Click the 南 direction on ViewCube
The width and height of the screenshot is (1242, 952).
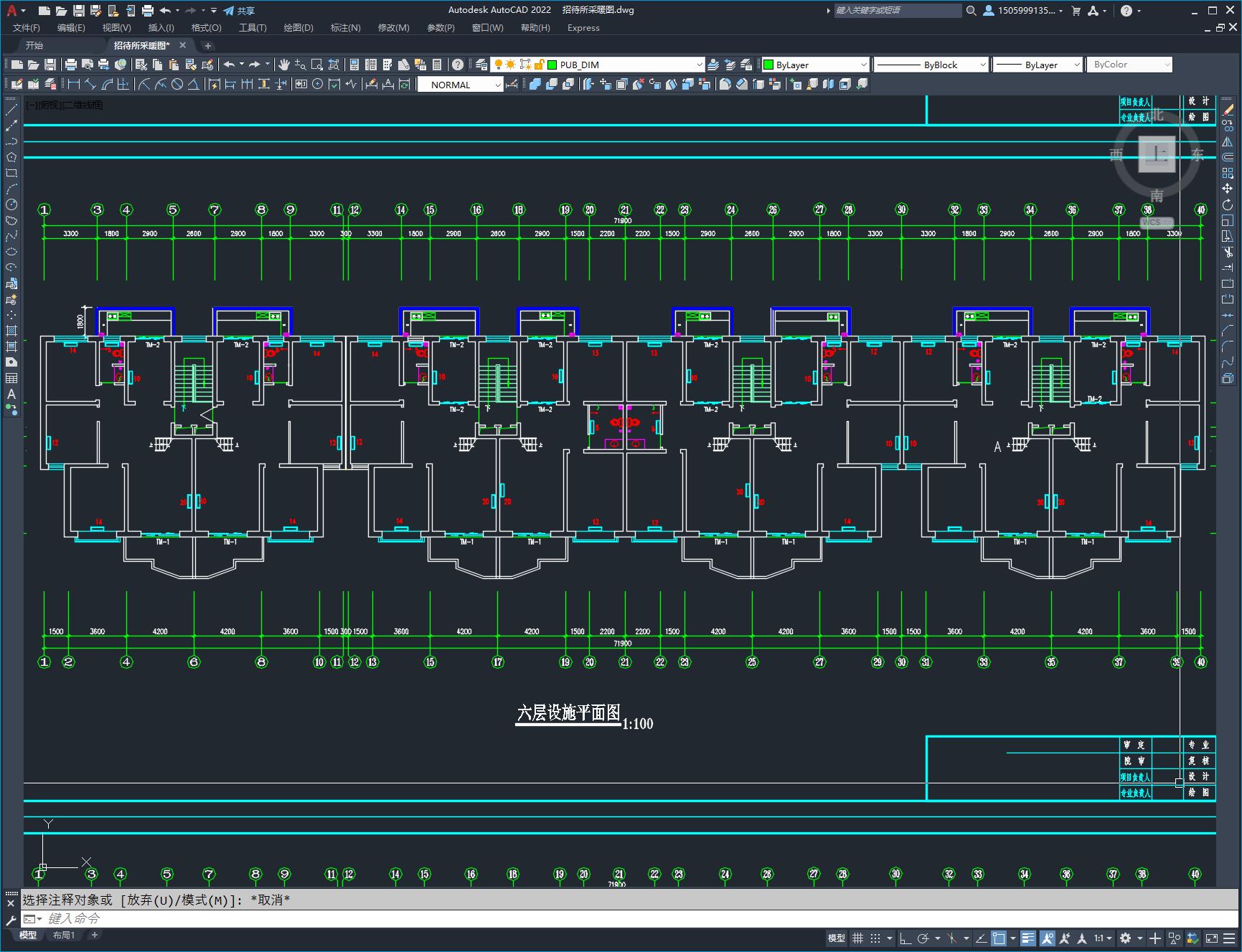[1157, 196]
